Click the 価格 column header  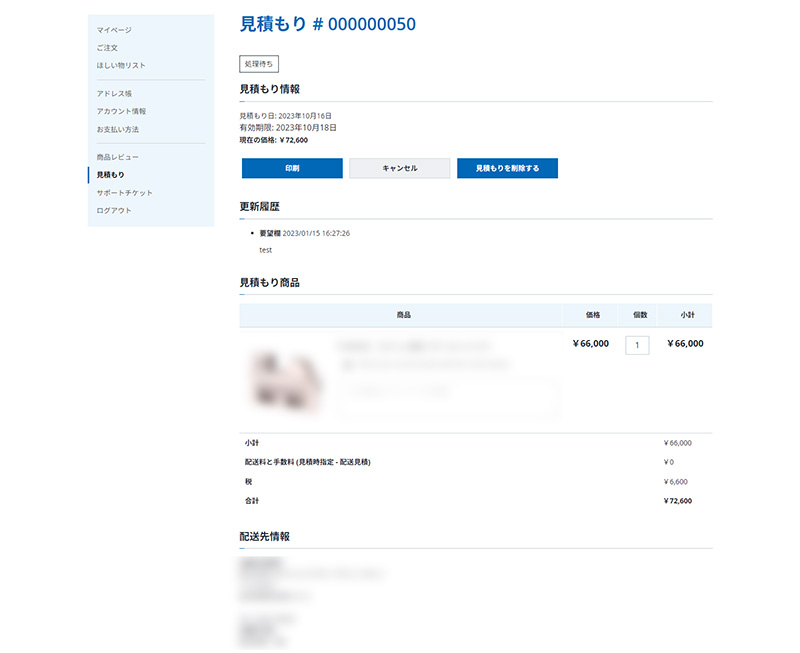(x=593, y=315)
